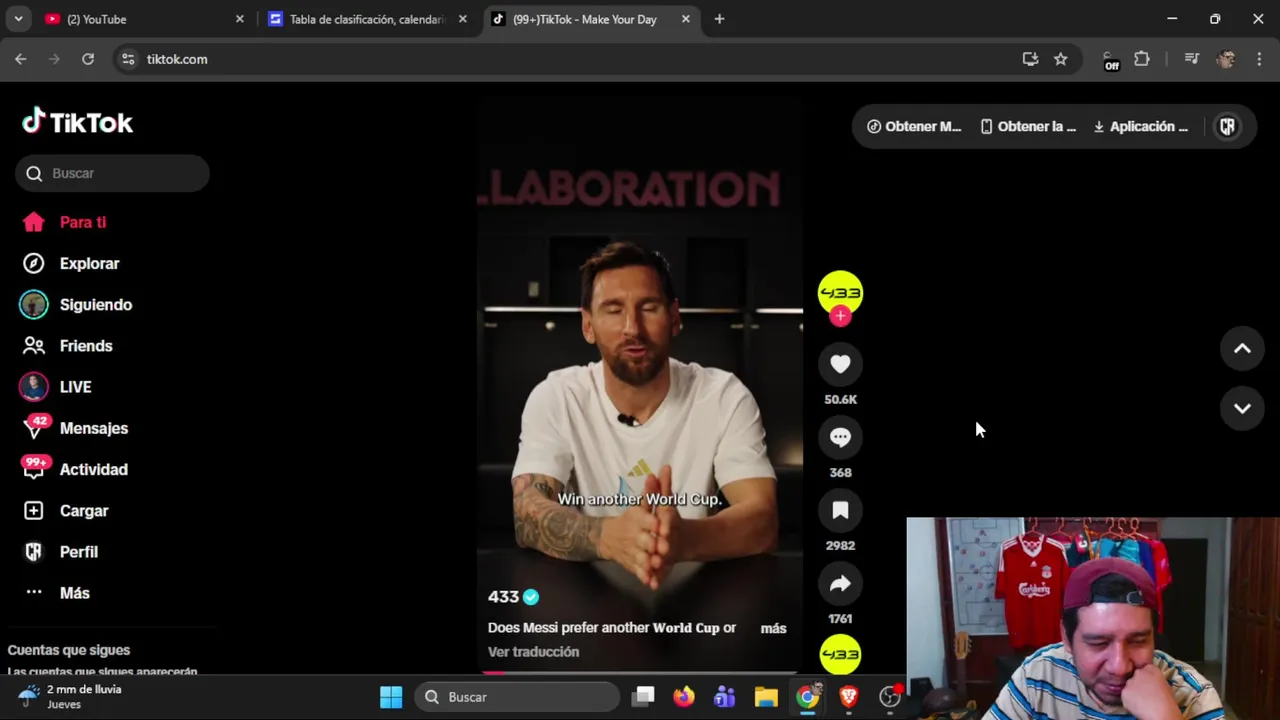The width and height of the screenshot is (1280, 720).
Task: Click the Windows taskbar Buscar box
Action: [x=518, y=697]
